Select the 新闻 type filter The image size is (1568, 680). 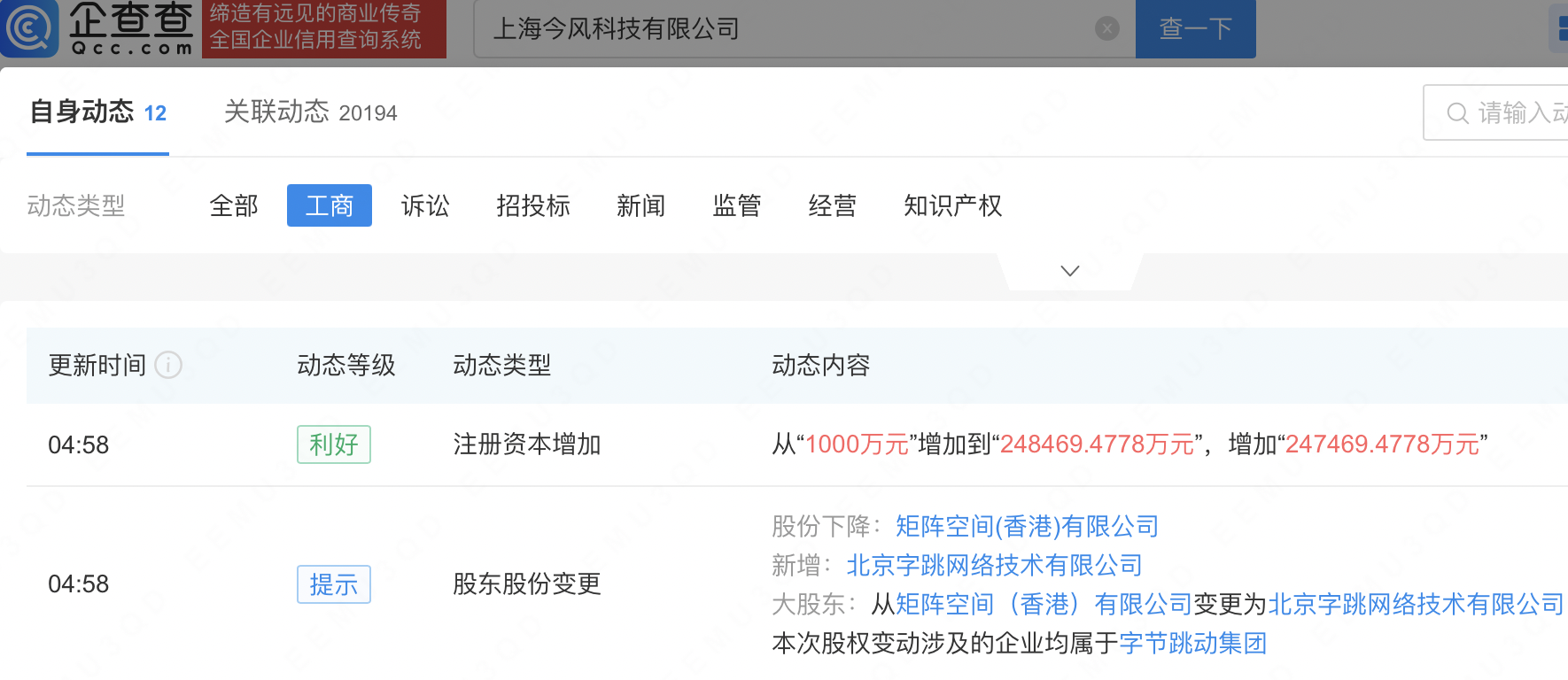click(x=641, y=205)
